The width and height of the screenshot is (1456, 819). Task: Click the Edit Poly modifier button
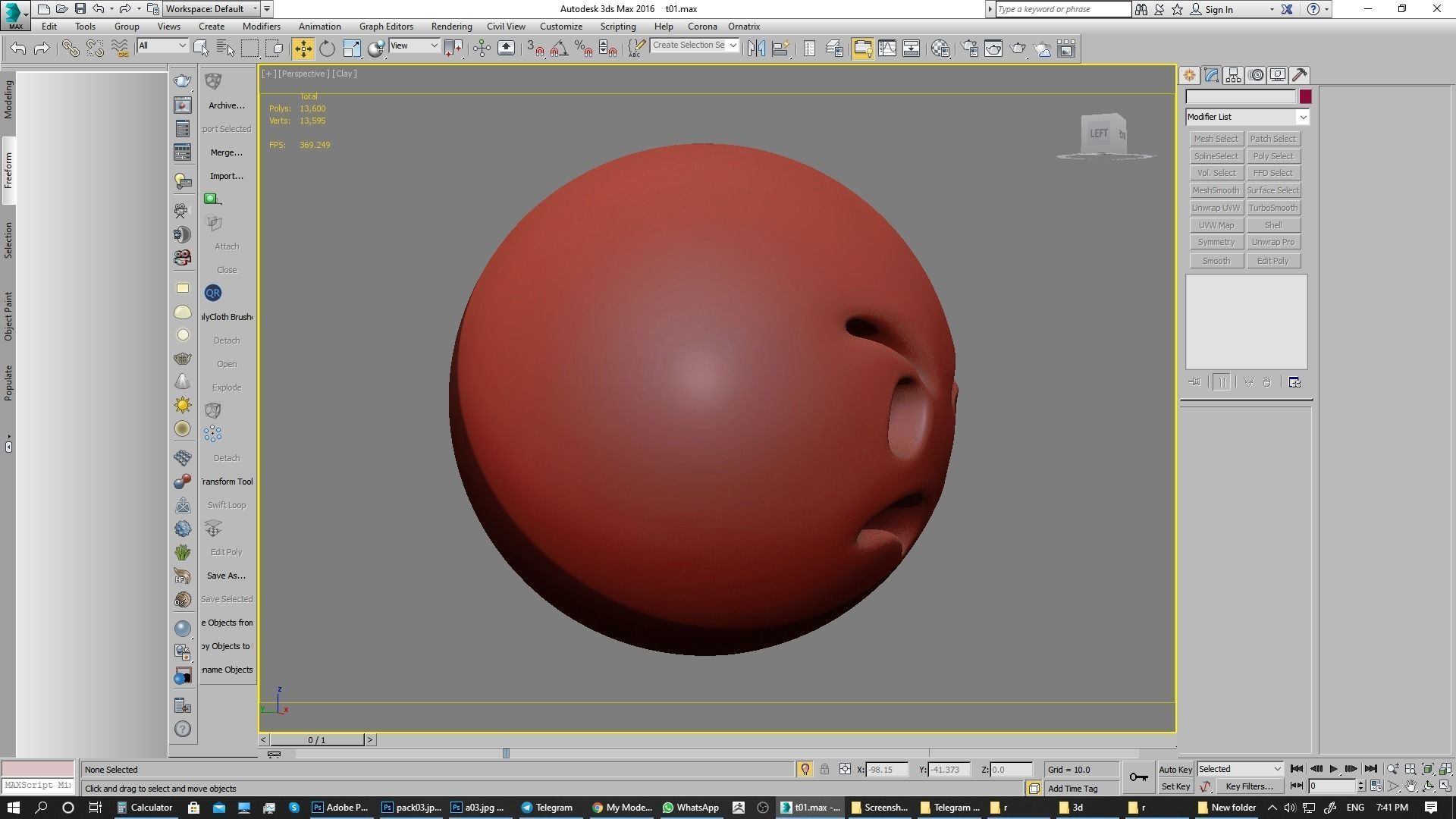(1273, 261)
